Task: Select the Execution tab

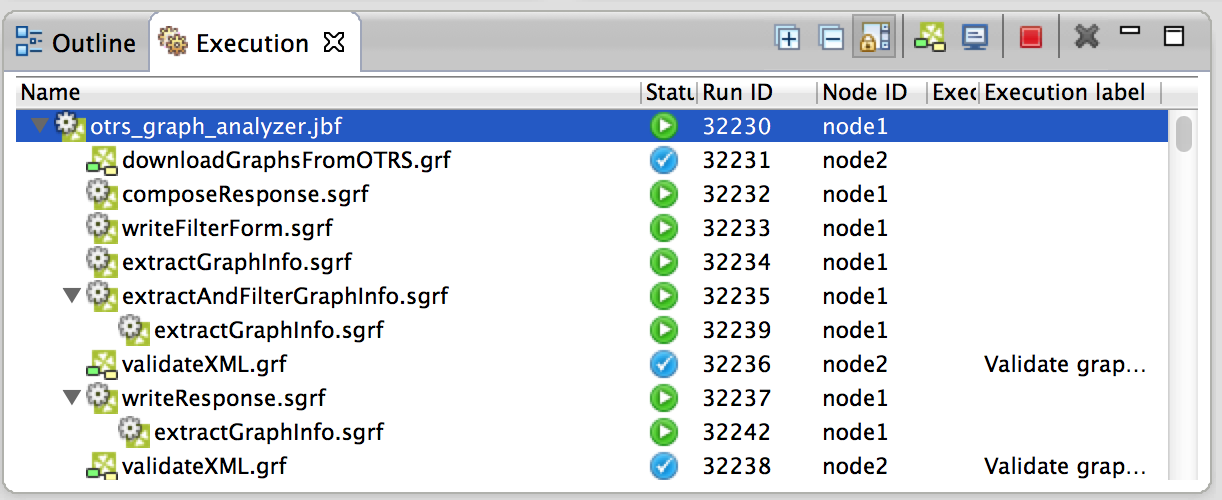Action: [234, 43]
